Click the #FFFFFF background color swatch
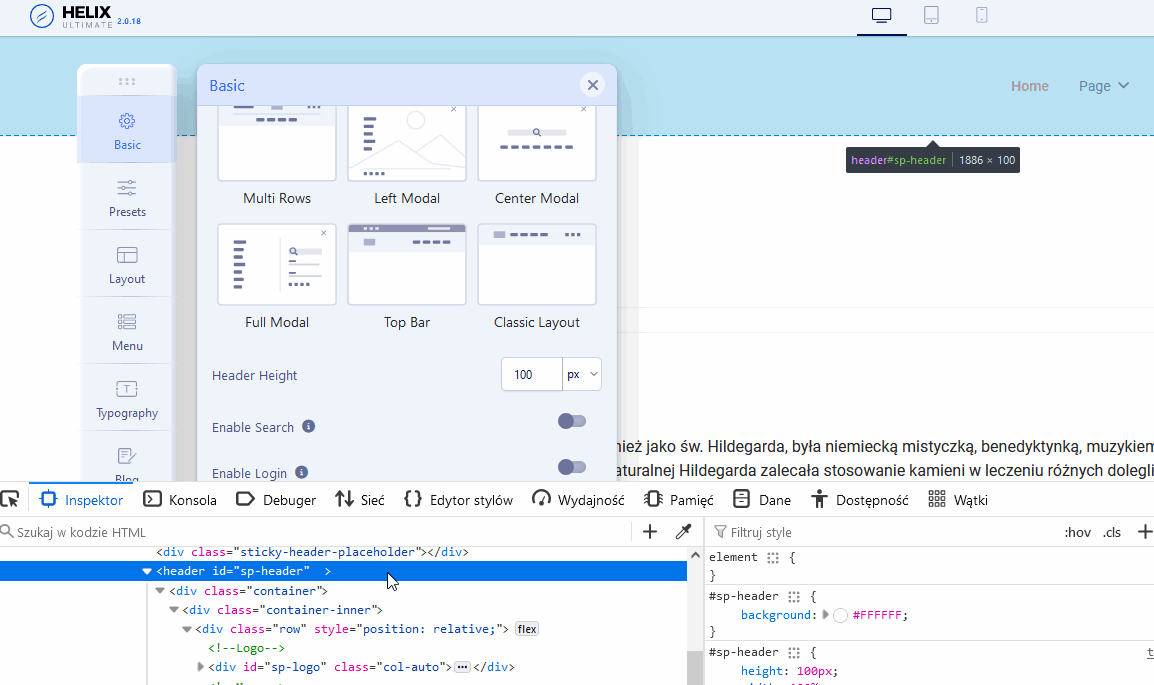Image resolution: width=1154 pixels, height=685 pixels. pyautogui.click(x=840, y=615)
